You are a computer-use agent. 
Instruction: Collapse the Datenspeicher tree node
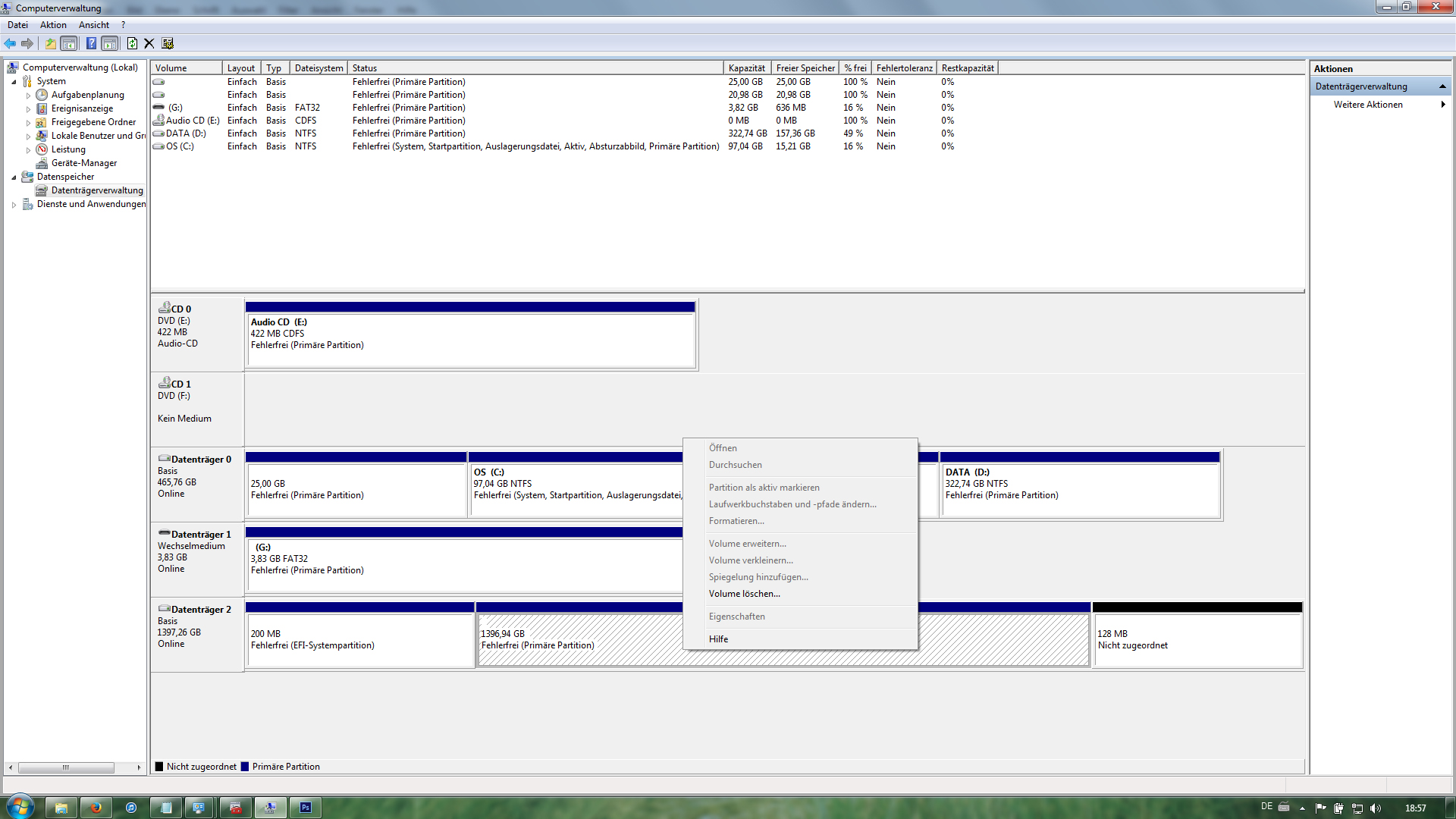(x=14, y=177)
